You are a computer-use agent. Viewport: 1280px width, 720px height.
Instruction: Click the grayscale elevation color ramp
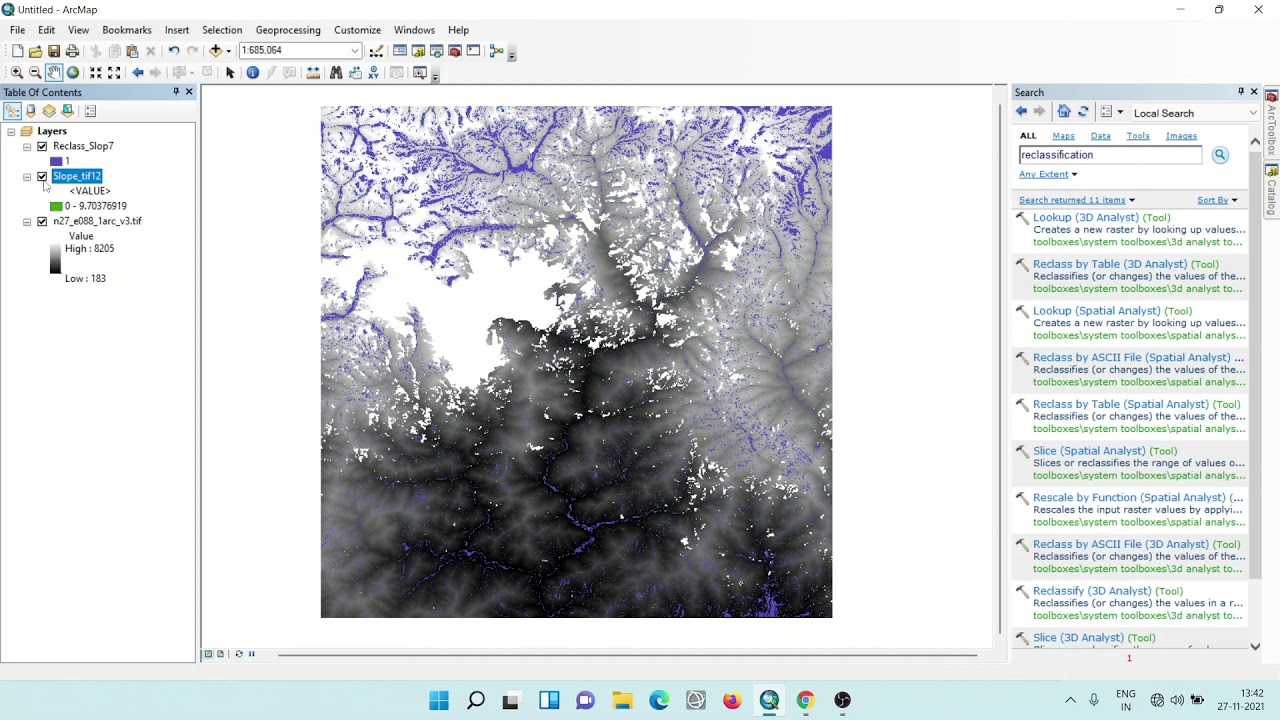[55, 258]
